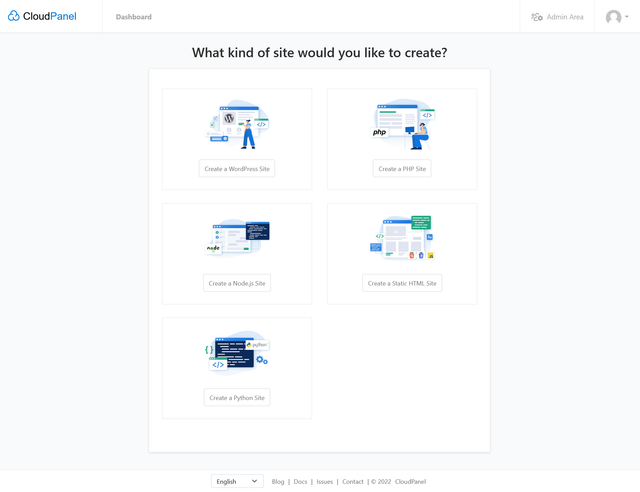This screenshot has width=640, height=492.
Task: Click the Static HTML site illustration
Action: click(x=402, y=237)
